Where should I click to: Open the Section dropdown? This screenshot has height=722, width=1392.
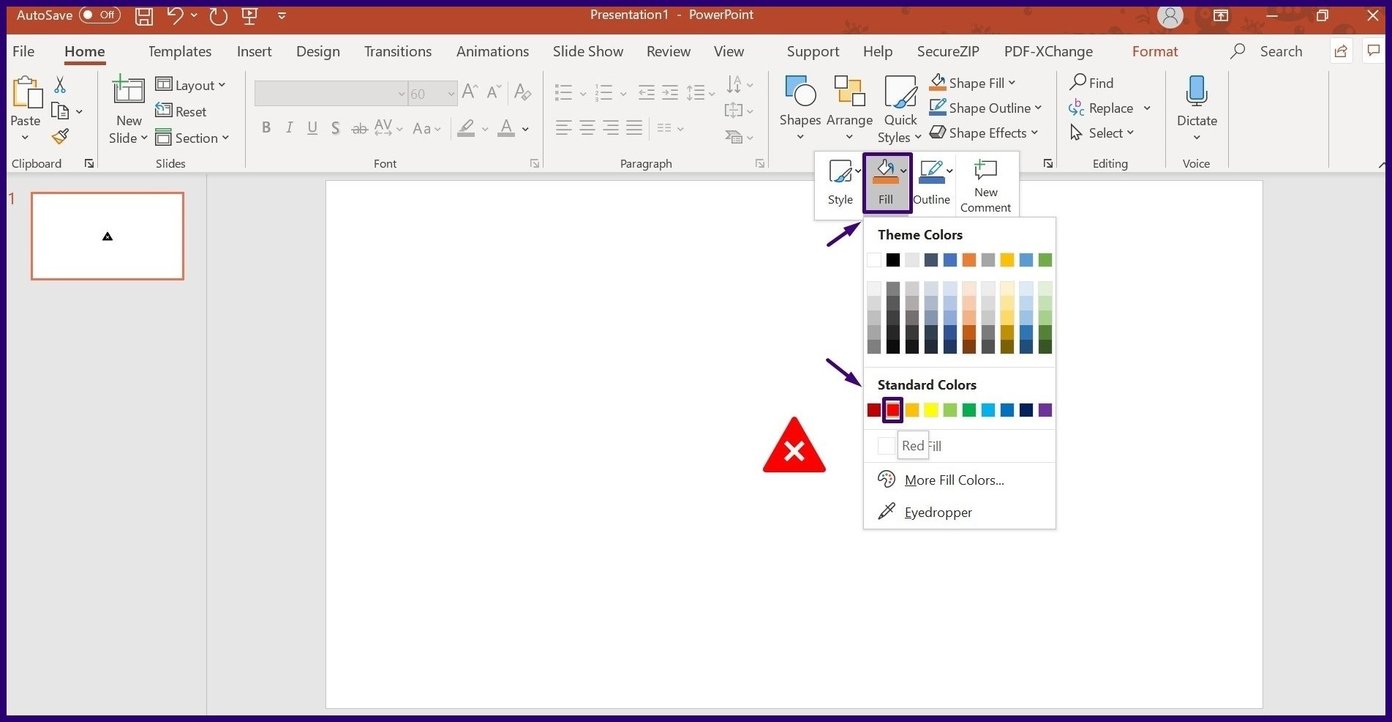click(x=192, y=138)
